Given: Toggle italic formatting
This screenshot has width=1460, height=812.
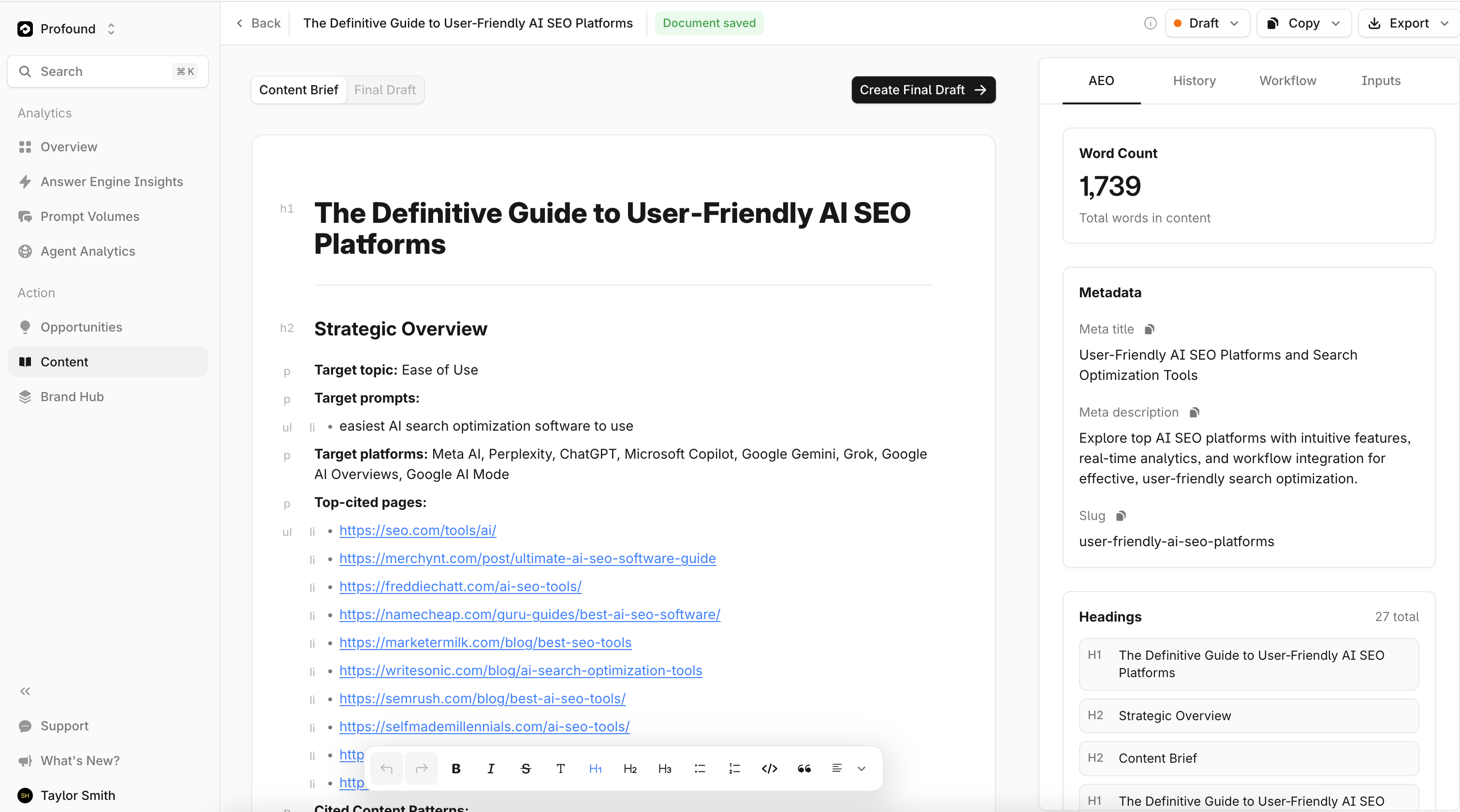Looking at the screenshot, I should click(491, 768).
